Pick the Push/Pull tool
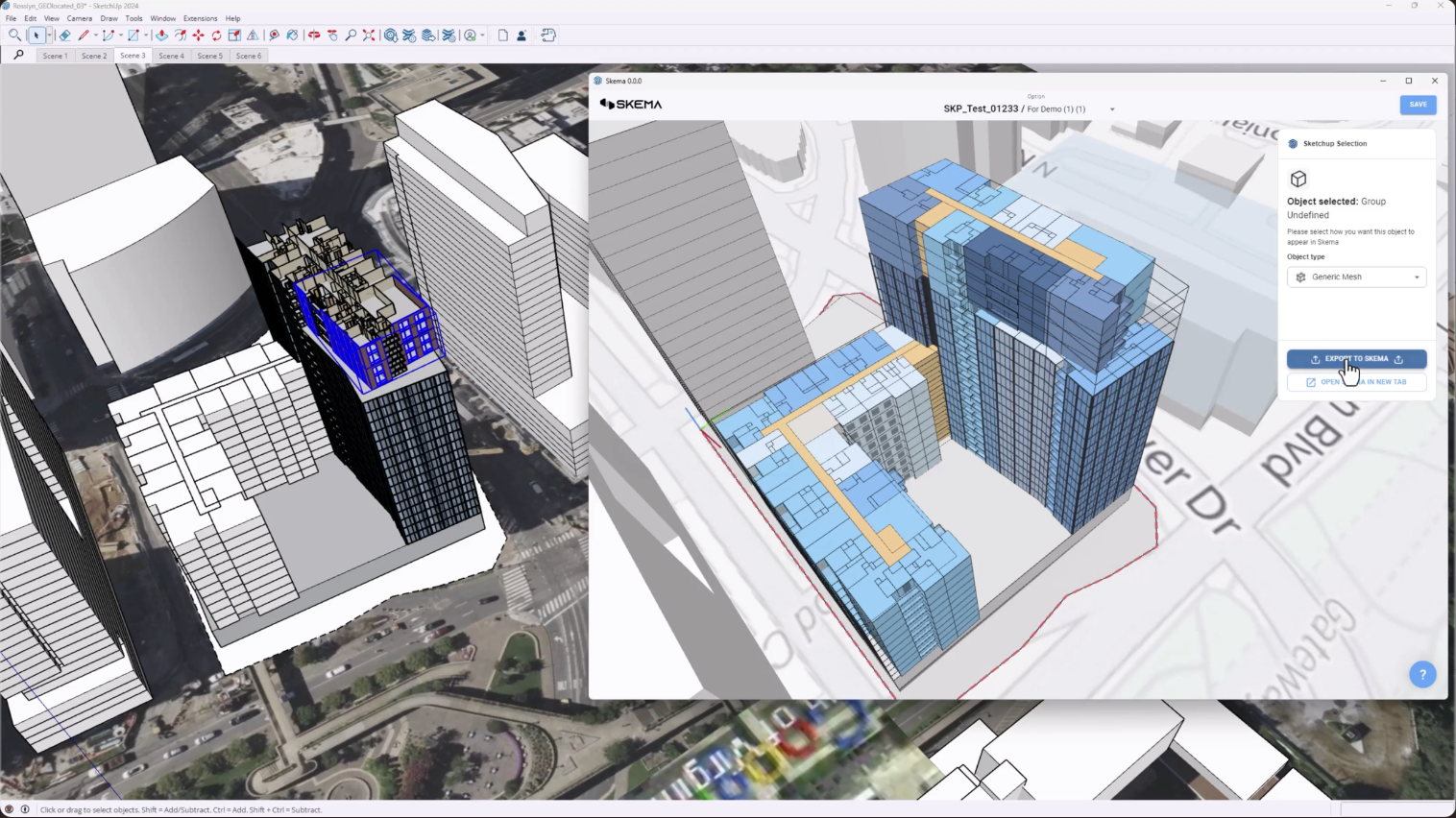 (161, 36)
